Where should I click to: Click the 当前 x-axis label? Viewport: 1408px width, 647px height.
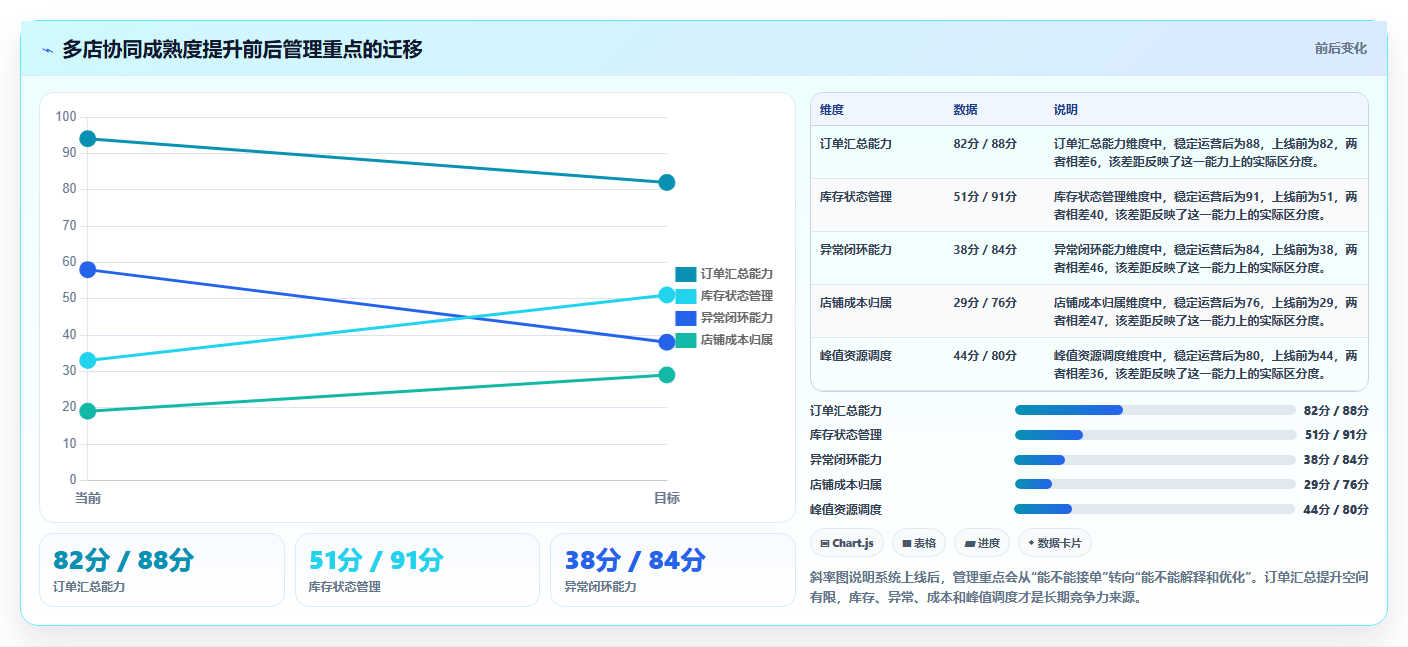point(88,498)
